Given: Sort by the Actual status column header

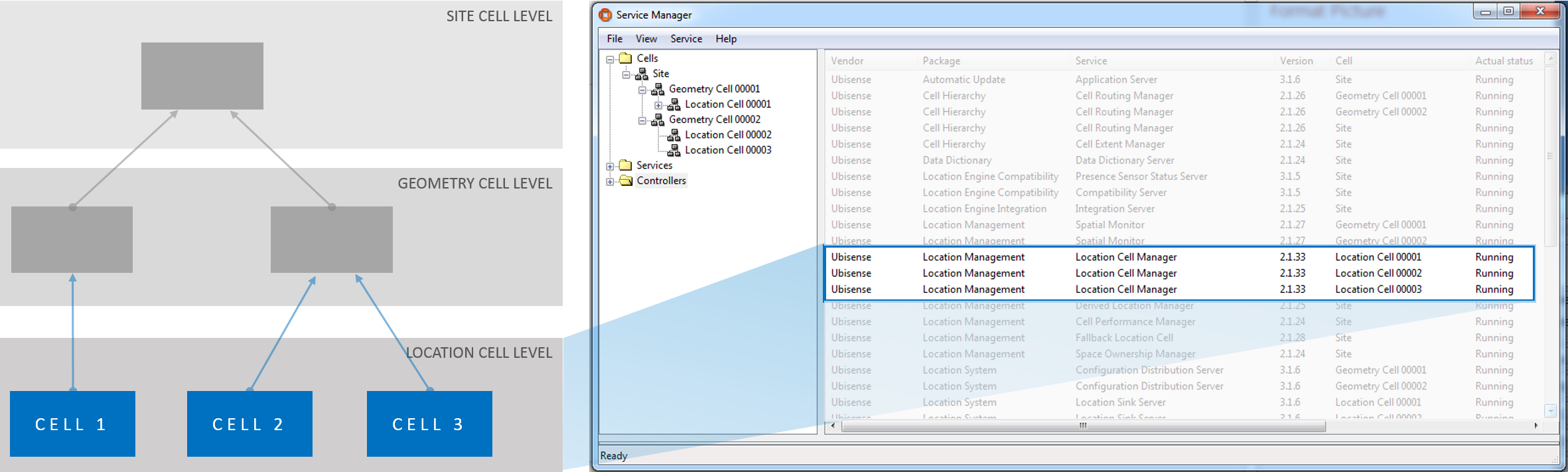Looking at the screenshot, I should coord(1504,61).
